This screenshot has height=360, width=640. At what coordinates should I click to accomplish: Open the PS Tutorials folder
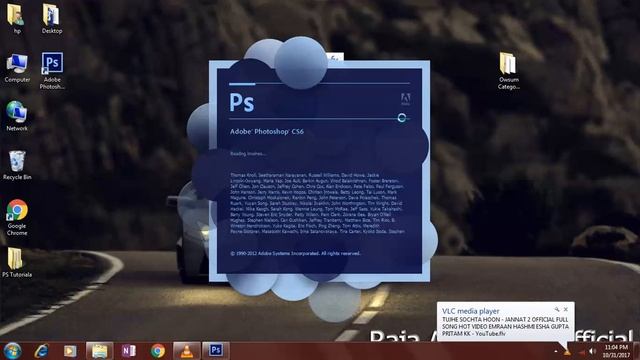[17, 262]
